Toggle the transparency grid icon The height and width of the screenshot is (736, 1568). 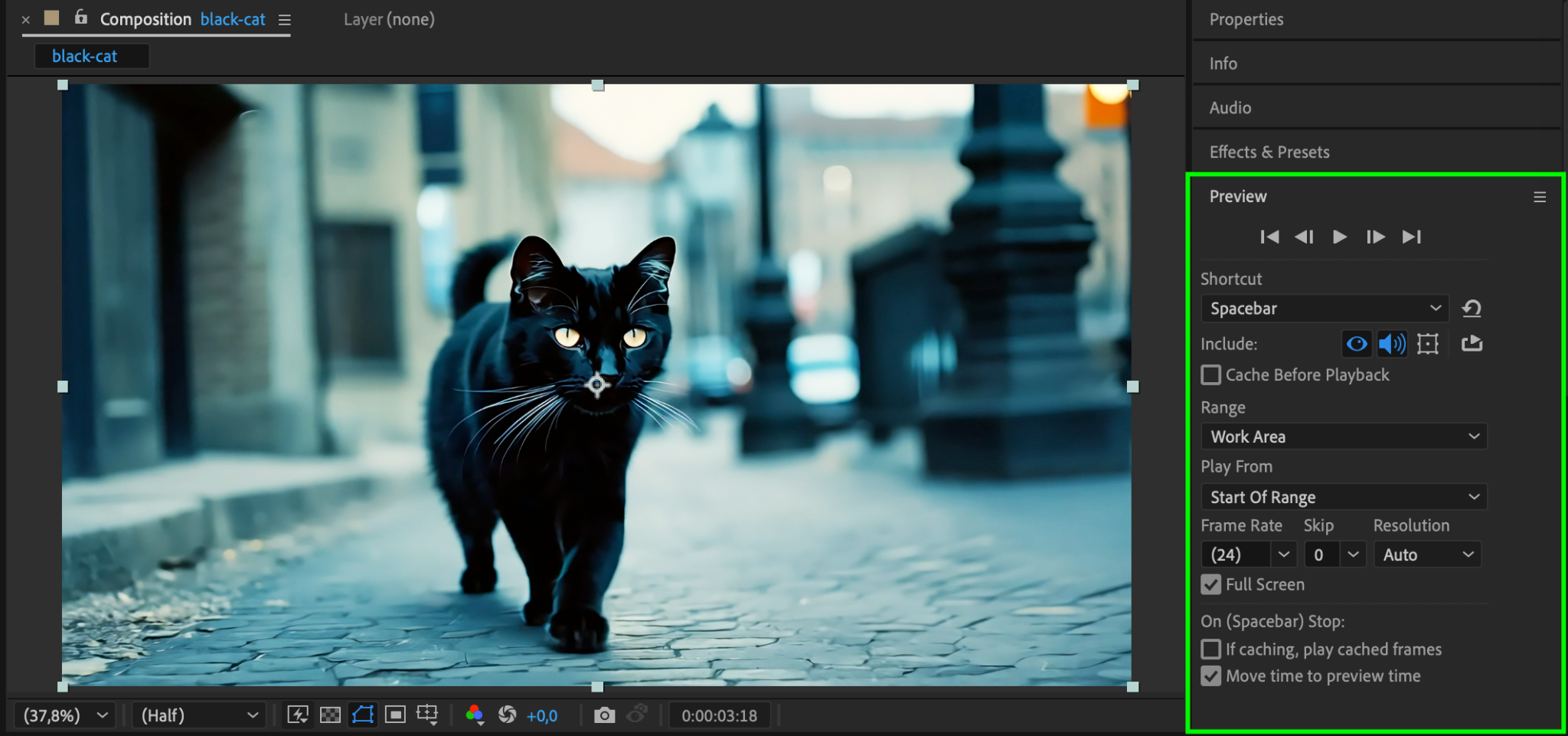330,715
